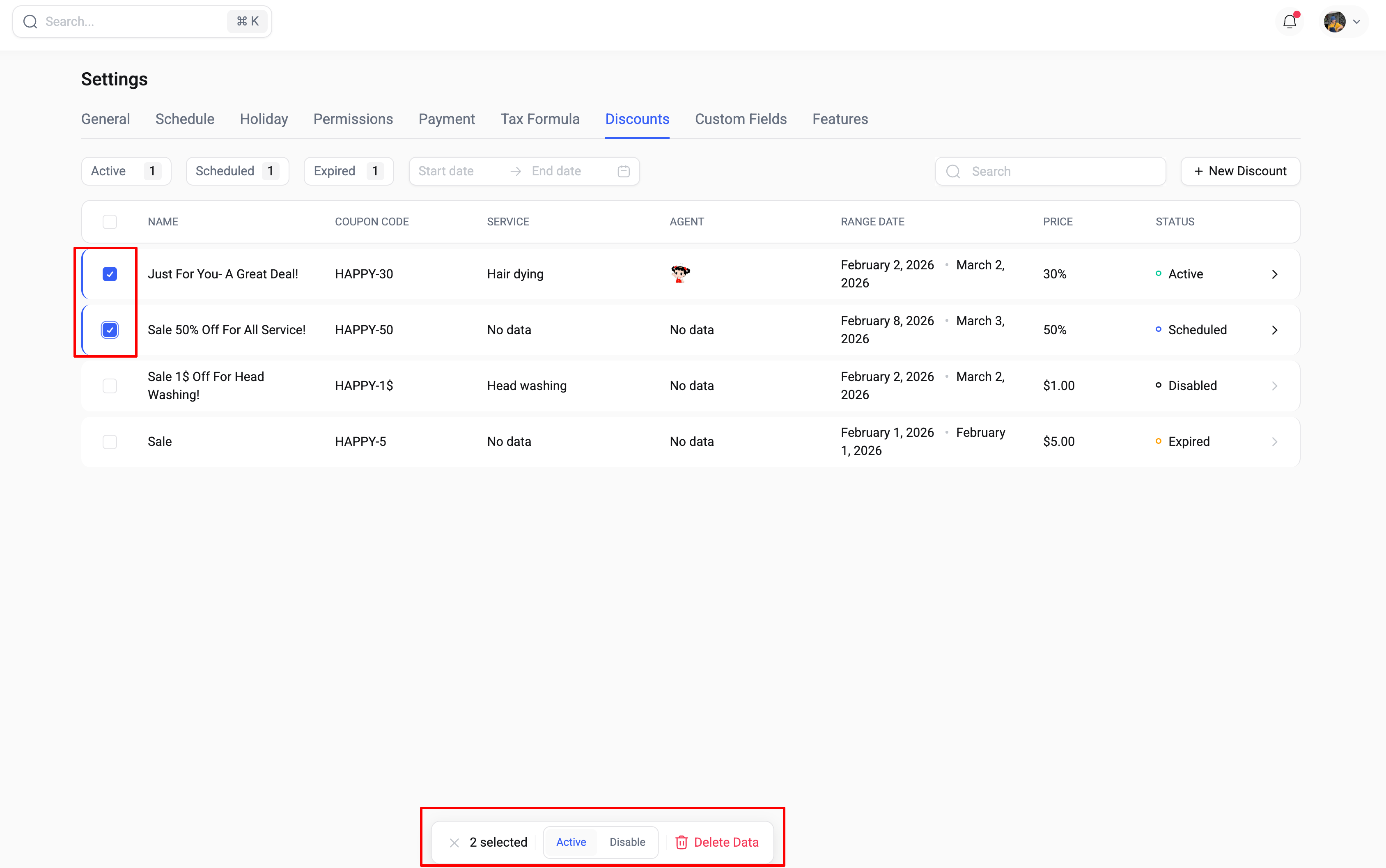Check the Sale 1$ Off Head Washing checkbox
Screen dimensions: 1386x868
pos(110,386)
